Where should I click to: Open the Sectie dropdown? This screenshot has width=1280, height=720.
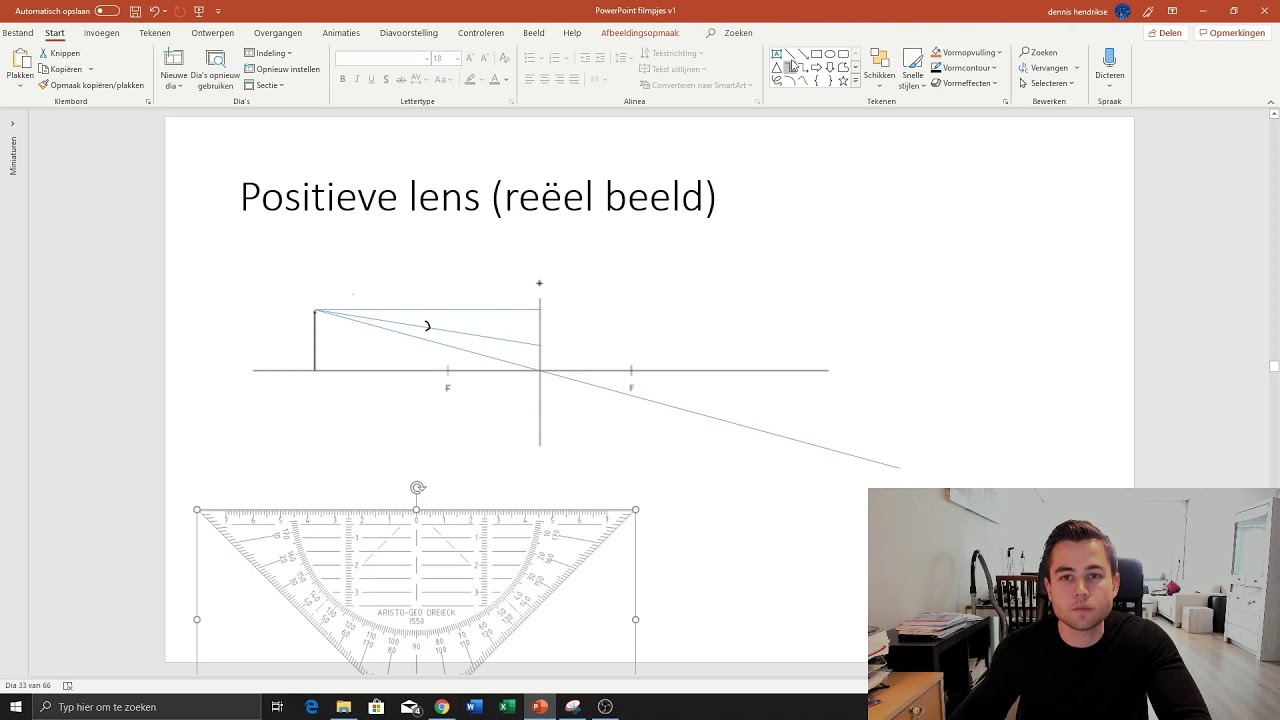pos(265,85)
